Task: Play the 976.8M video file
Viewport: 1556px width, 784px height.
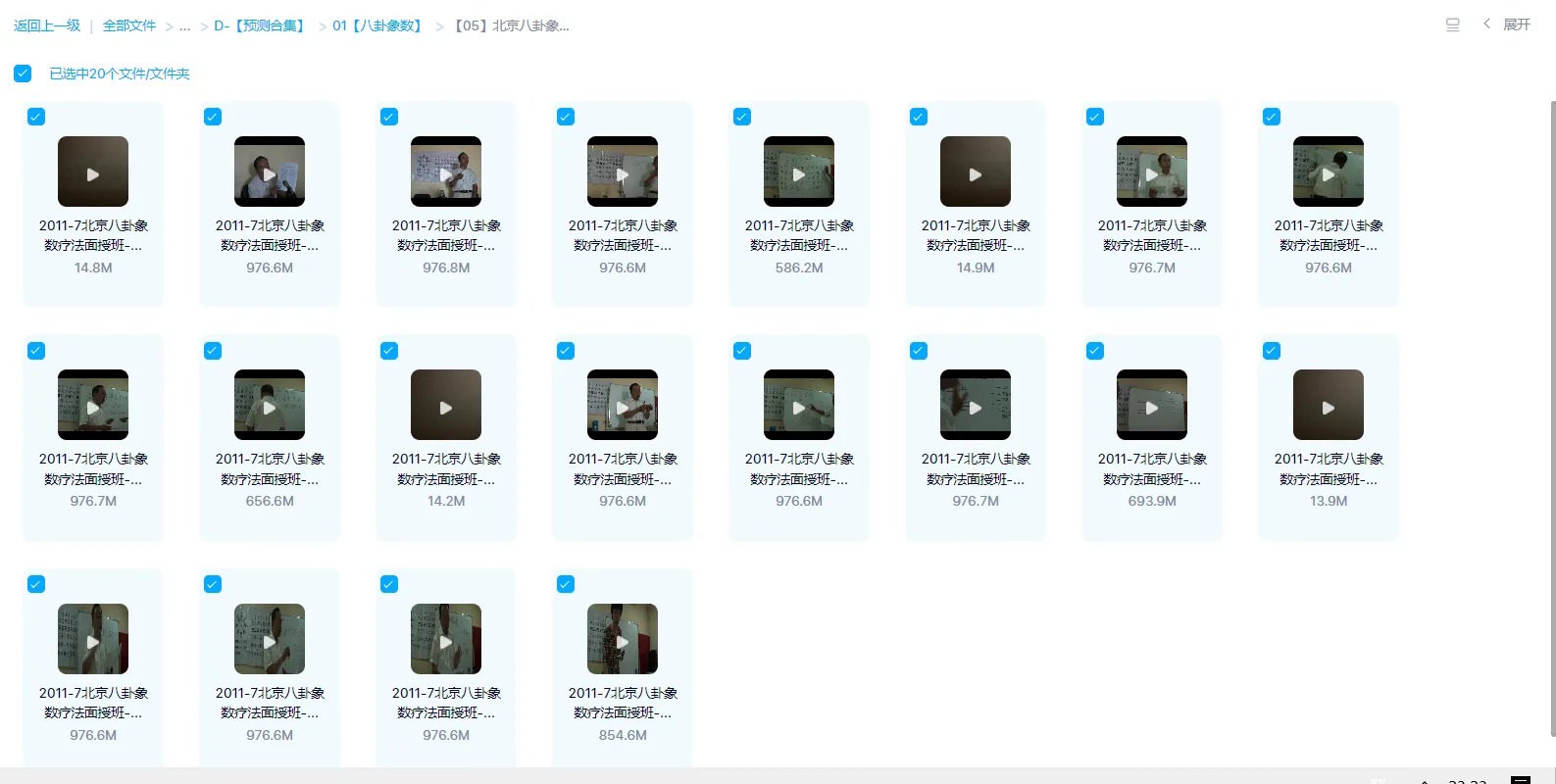Action: coord(446,171)
